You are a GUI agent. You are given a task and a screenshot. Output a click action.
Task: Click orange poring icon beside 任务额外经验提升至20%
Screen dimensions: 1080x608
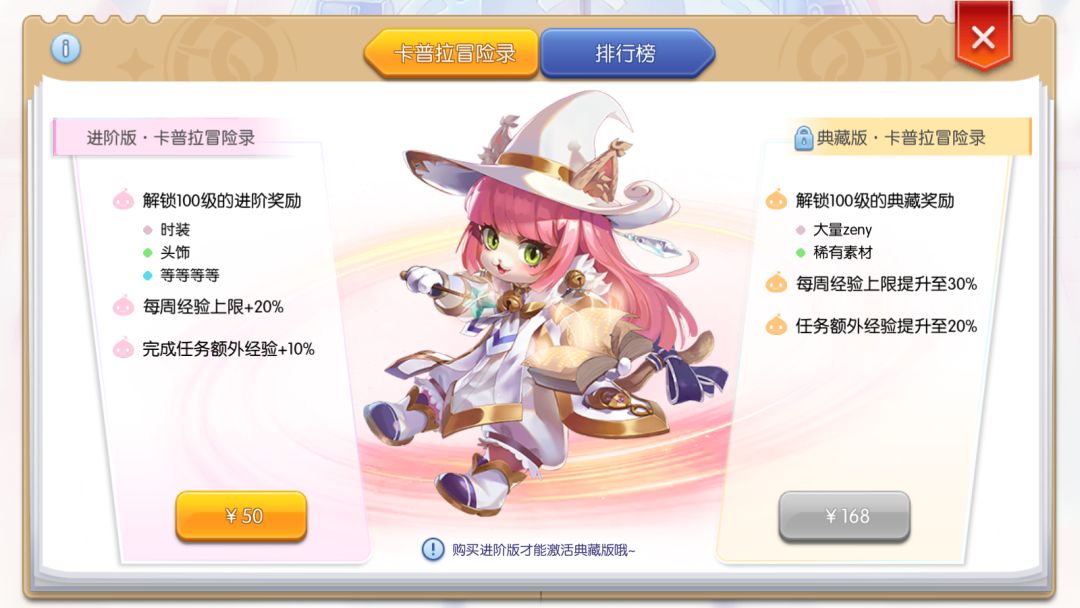[776, 325]
